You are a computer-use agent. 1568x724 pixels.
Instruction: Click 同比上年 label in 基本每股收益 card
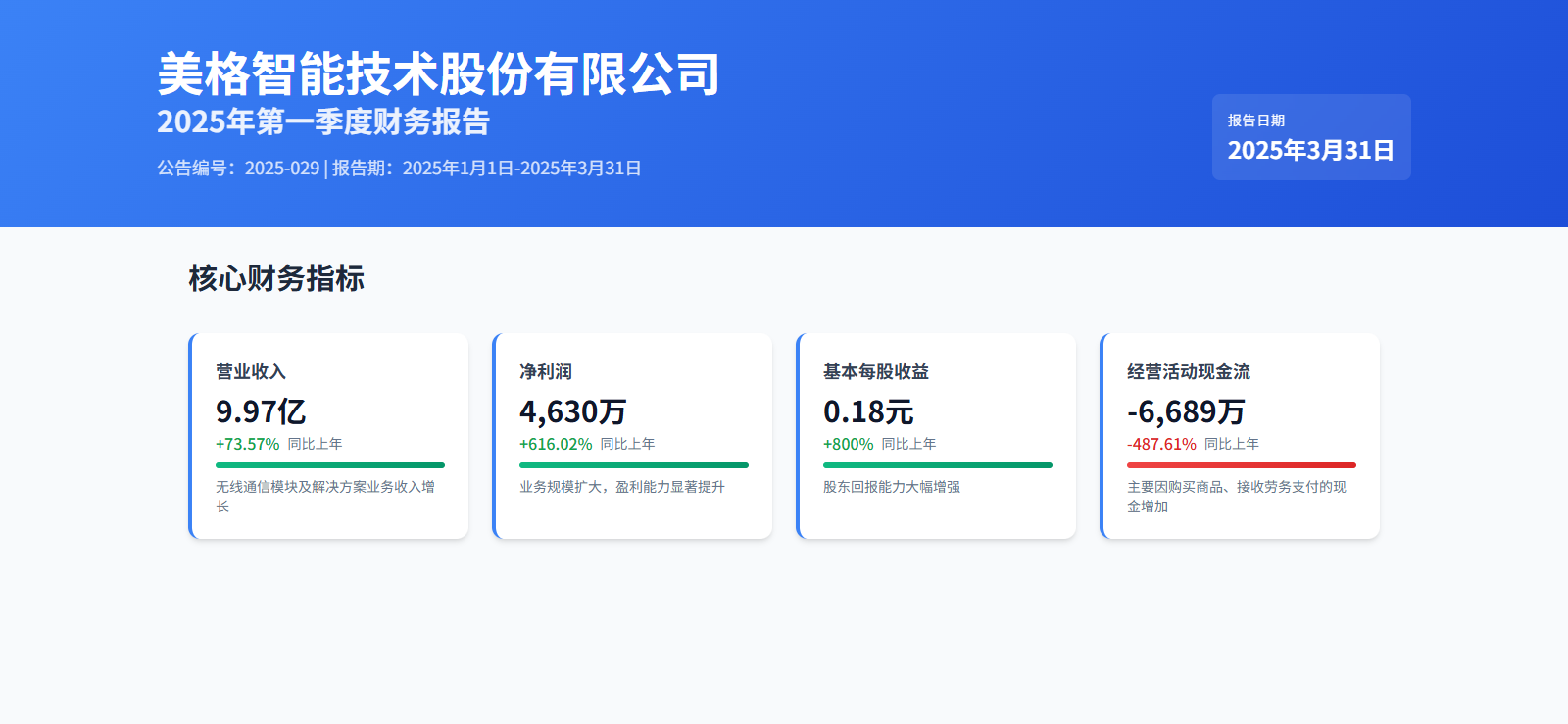click(908, 444)
